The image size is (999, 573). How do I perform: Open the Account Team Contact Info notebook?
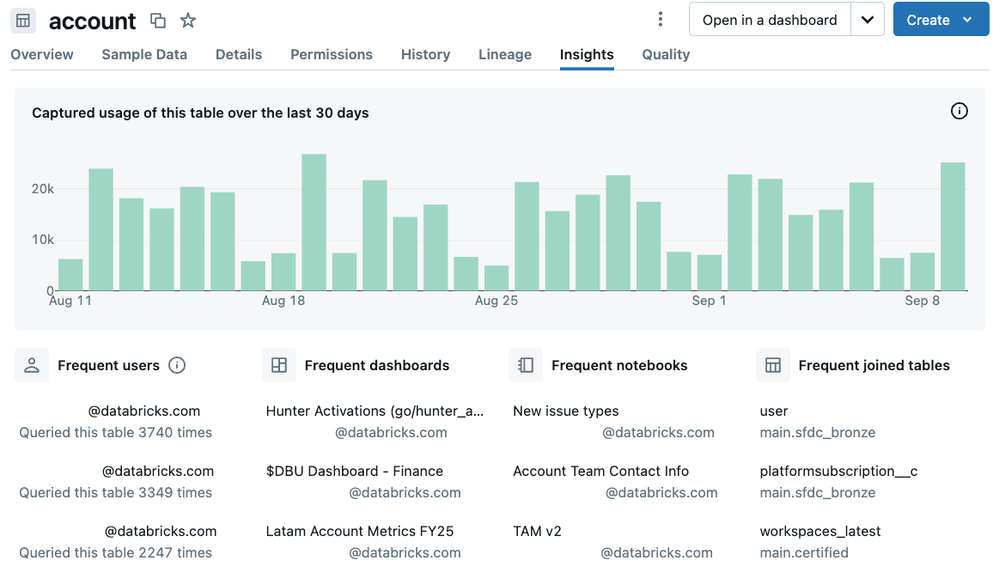pyautogui.click(x=601, y=471)
